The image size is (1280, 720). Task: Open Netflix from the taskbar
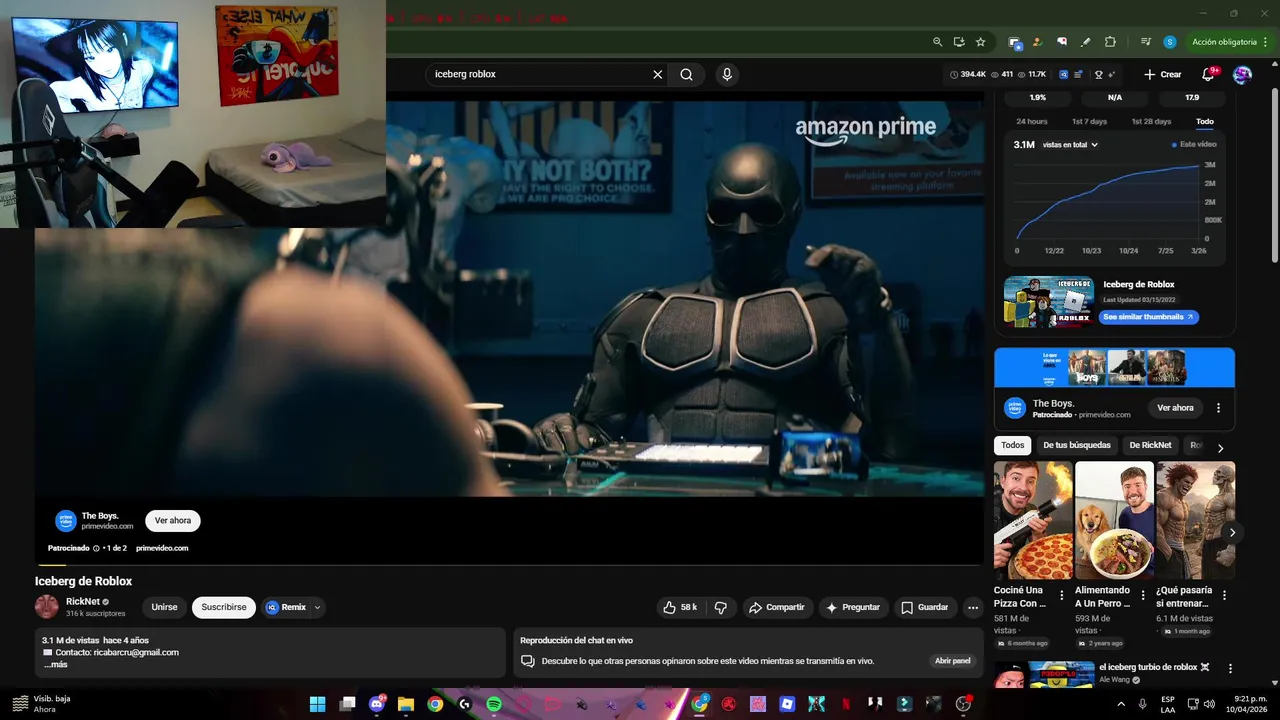pos(846,704)
